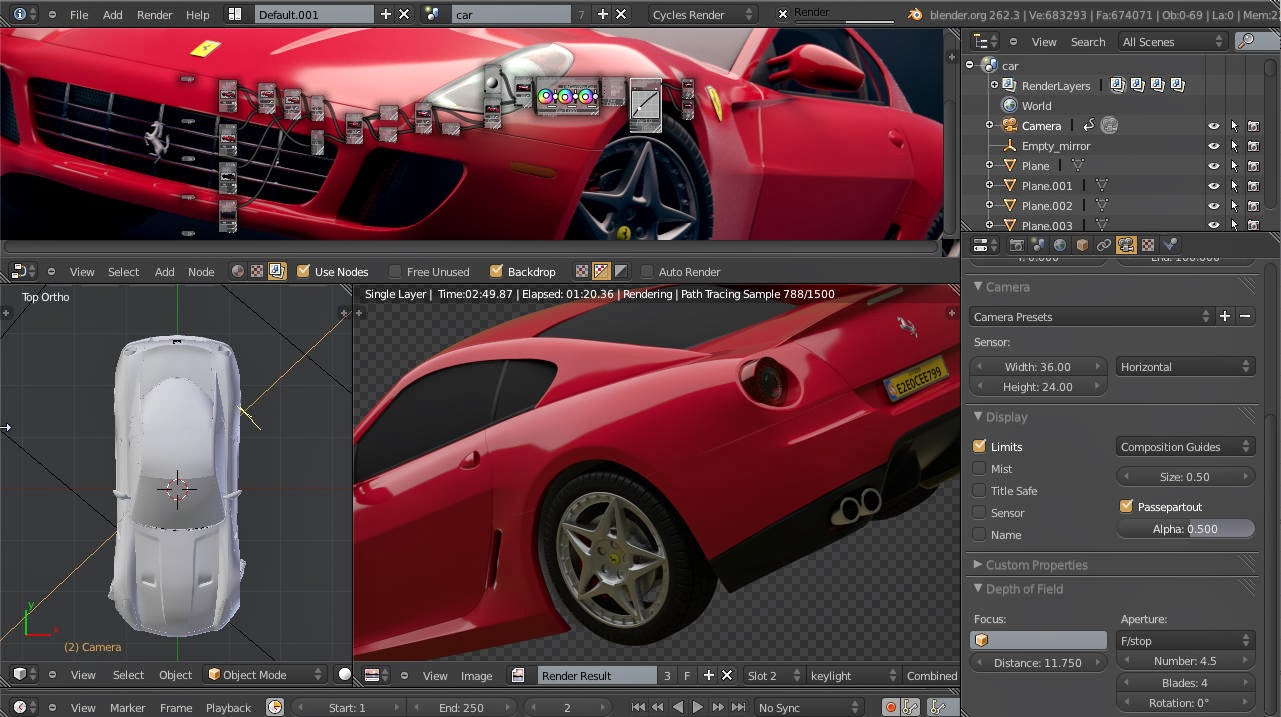Play animation in reverse in timeline
This screenshot has width=1281, height=717.
tap(678, 707)
